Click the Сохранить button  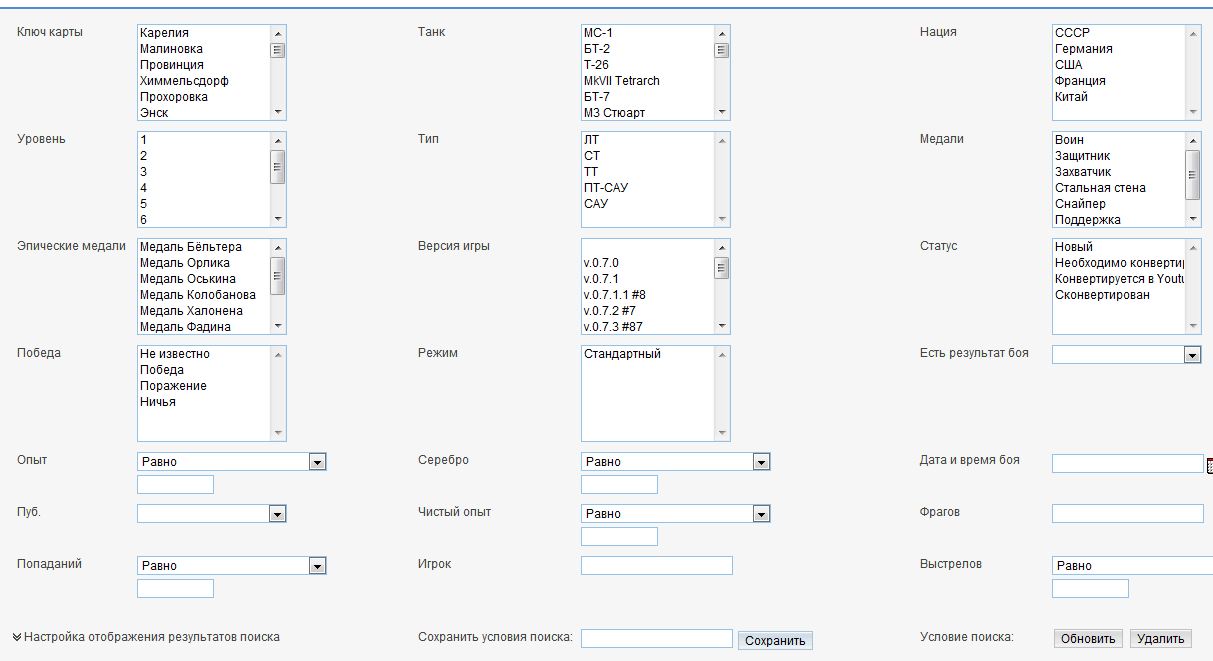coord(775,641)
